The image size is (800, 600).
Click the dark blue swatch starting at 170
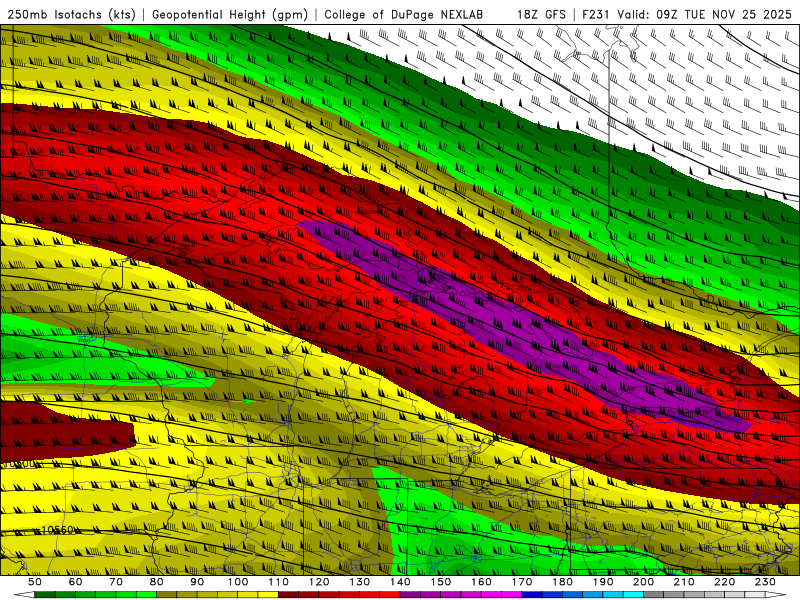[532, 595]
